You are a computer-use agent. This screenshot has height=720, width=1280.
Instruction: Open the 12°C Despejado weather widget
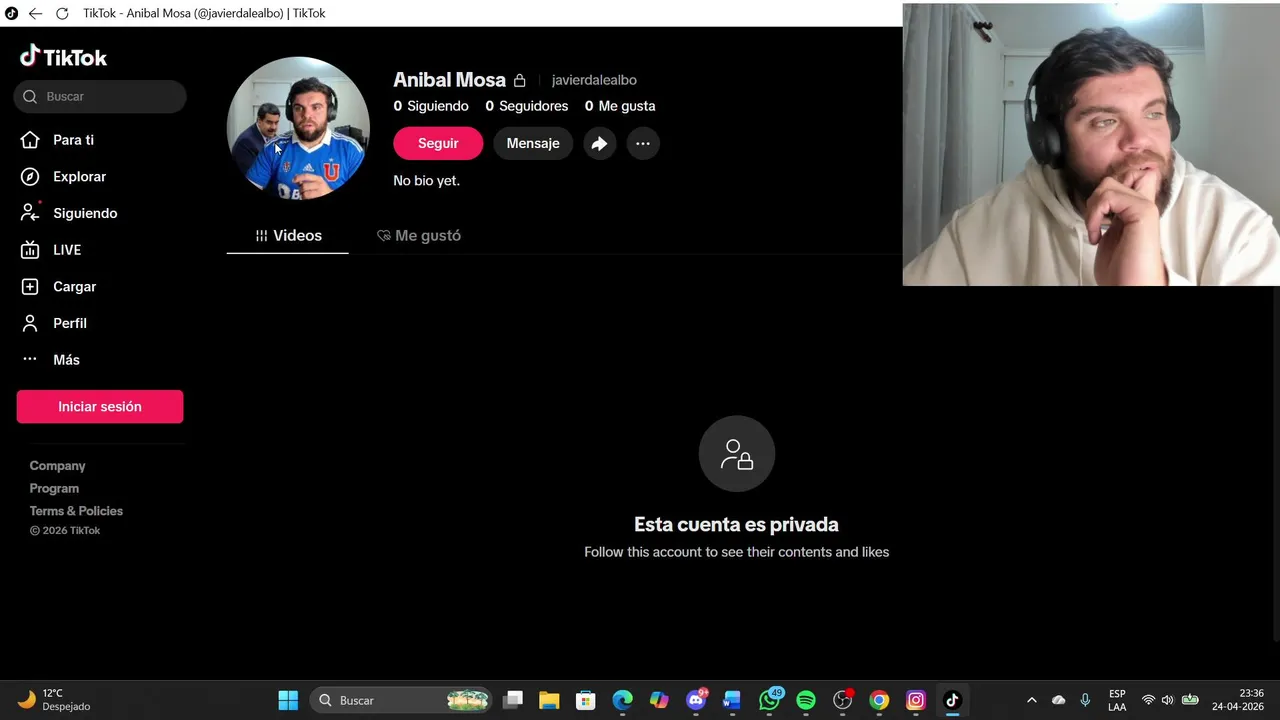coord(55,700)
